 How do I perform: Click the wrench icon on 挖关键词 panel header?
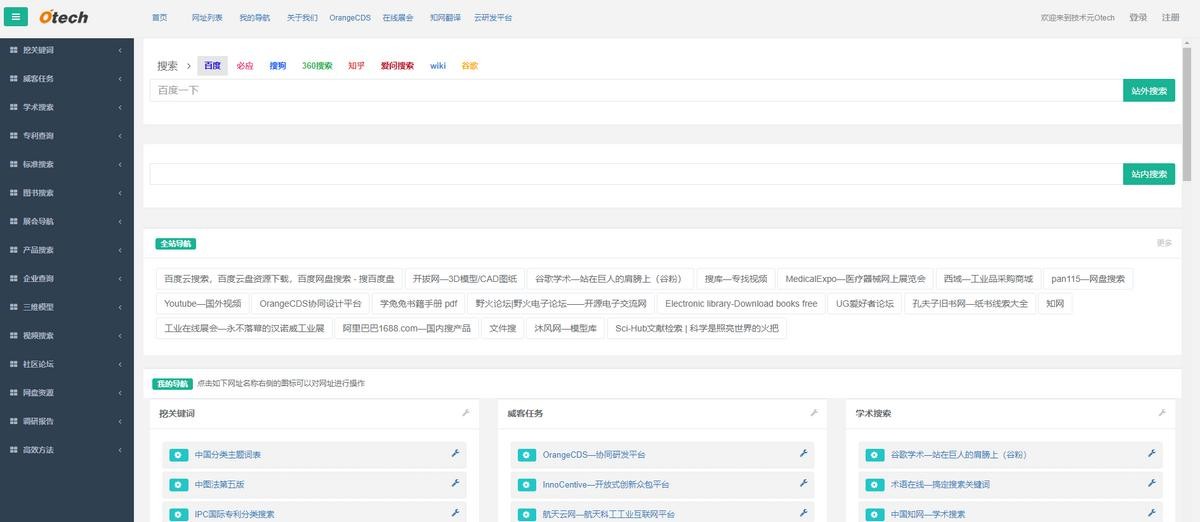pos(465,413)
